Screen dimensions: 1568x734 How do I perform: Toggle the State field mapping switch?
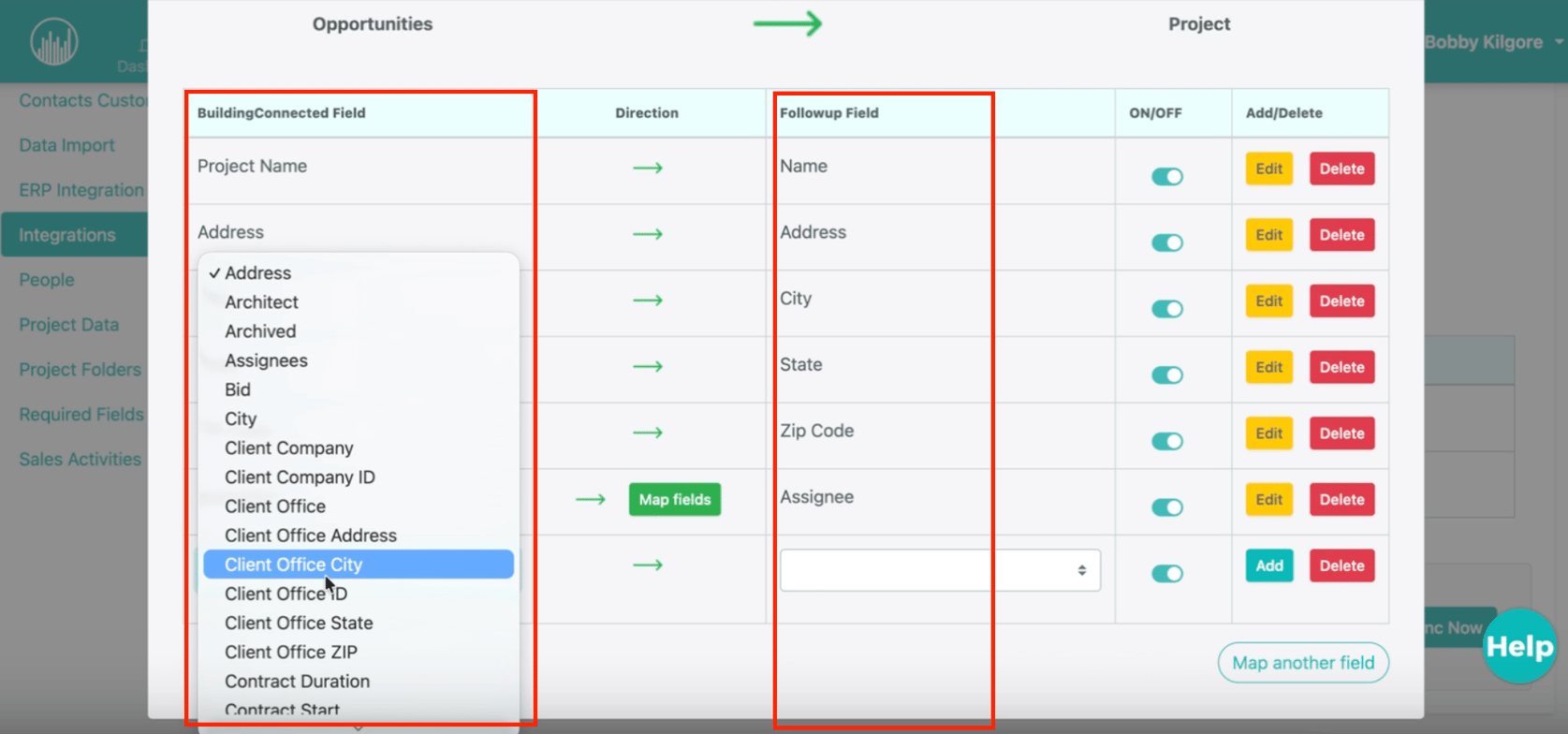click(1166, 375)
